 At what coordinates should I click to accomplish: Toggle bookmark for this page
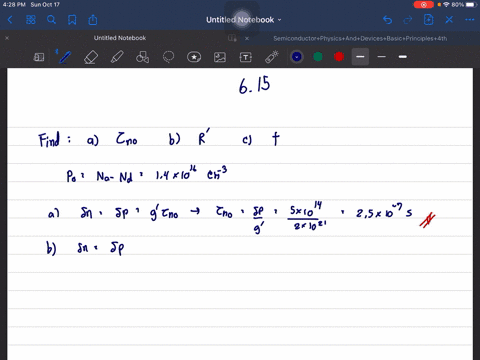pyautogui.click(x=72, y=20)
